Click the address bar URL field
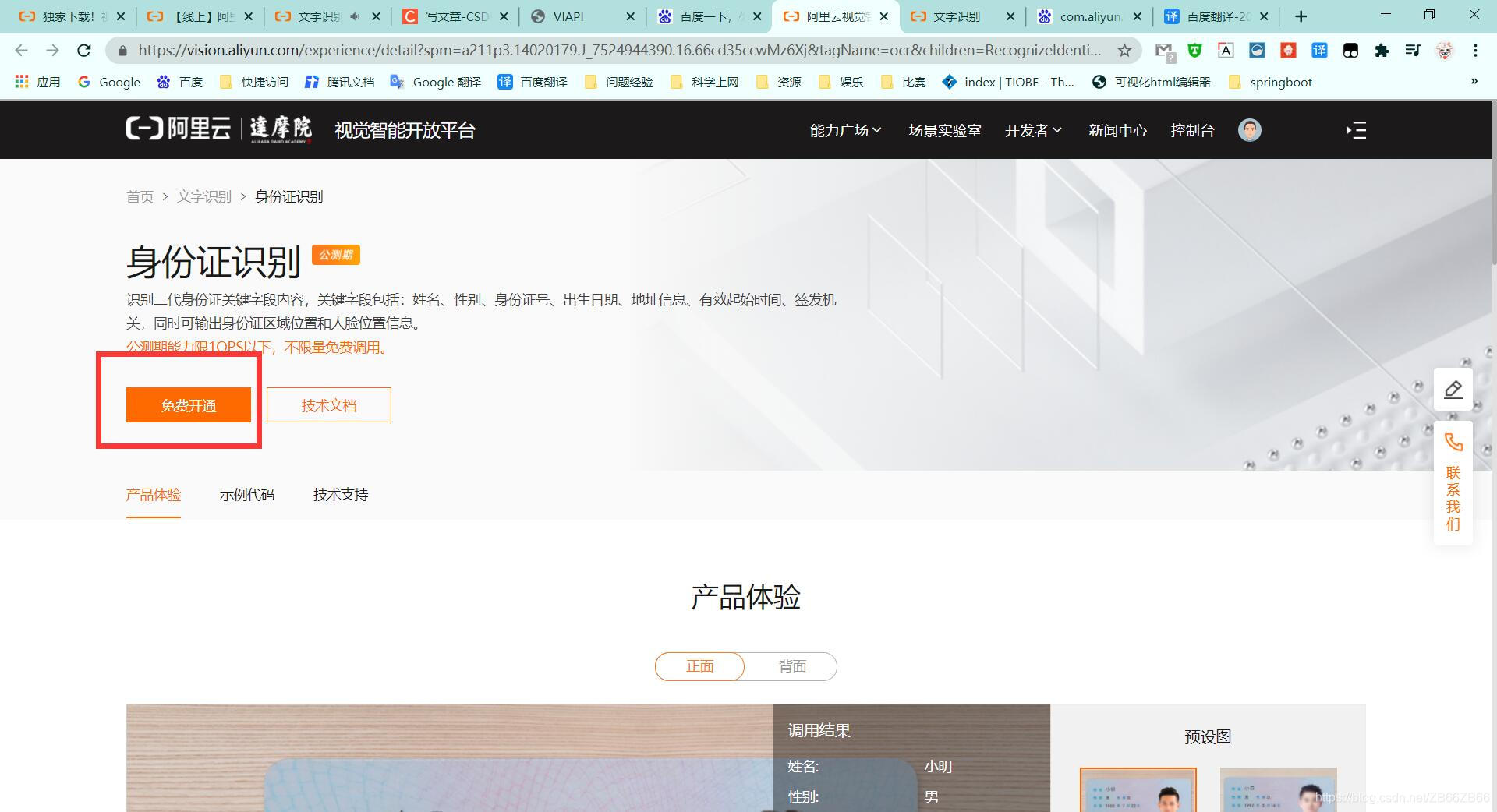The height and width of the screenshot is (812, 1497). pos(620,51)
